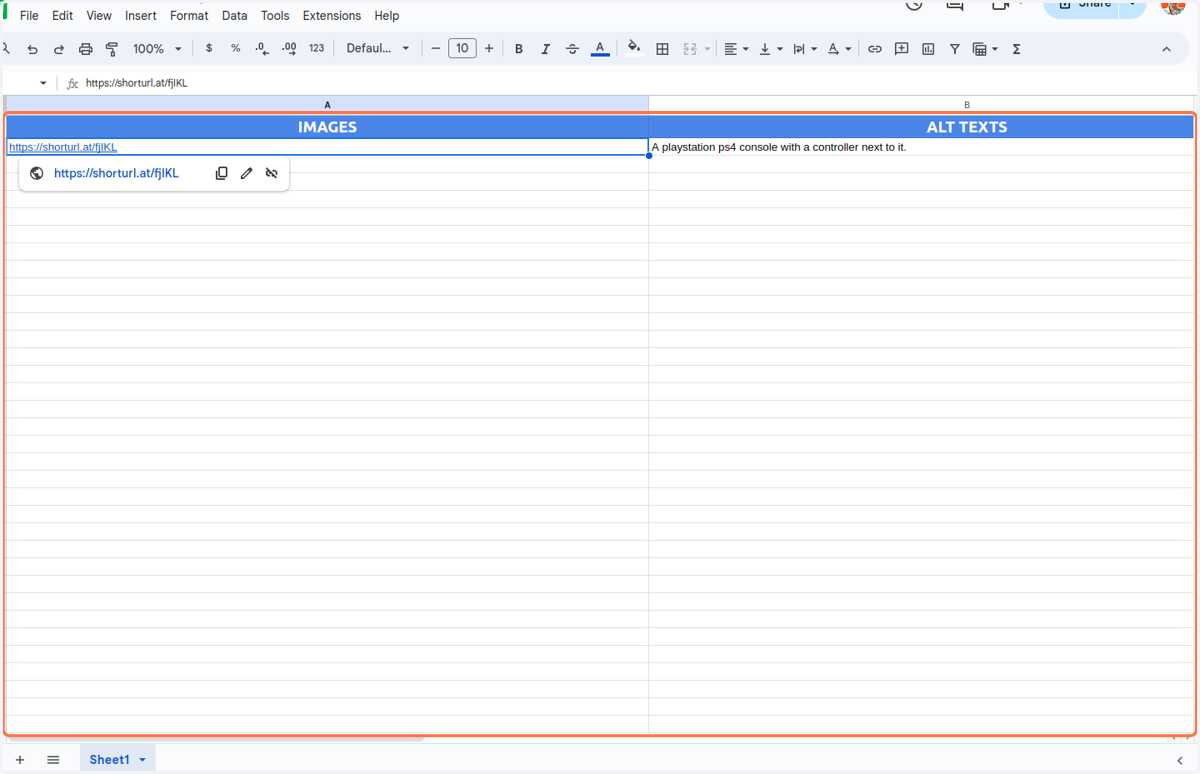The image size is (1200, 774).
Task: Open horizontal align dropdown
Action: tap(736, 48)
